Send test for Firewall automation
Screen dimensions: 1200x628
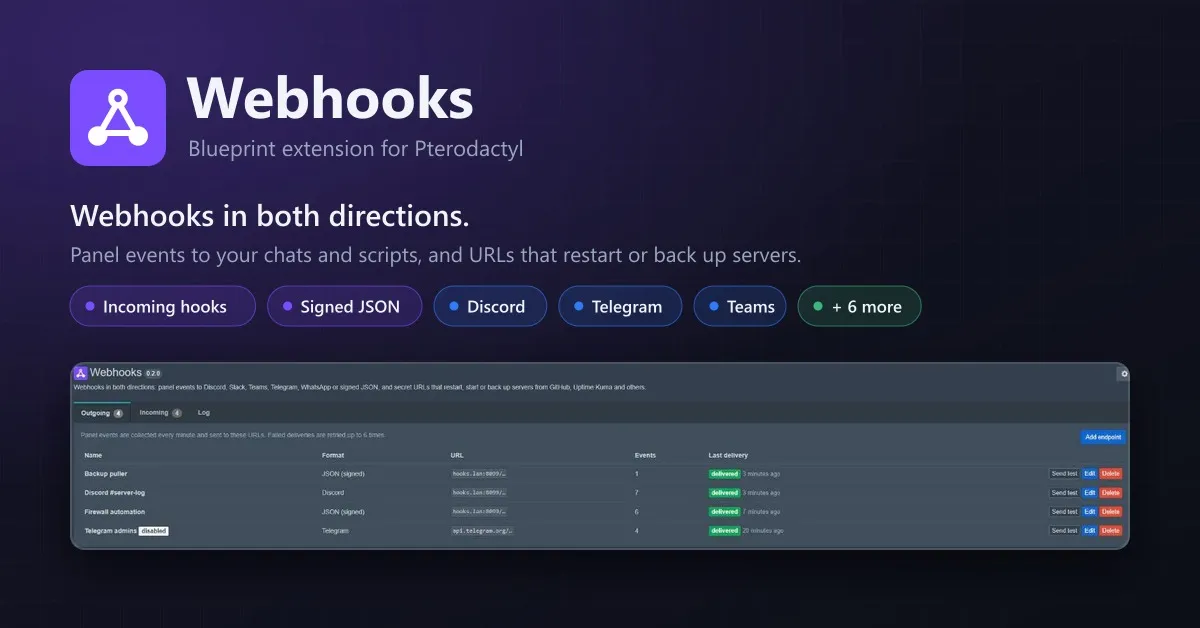point(1064,511)
